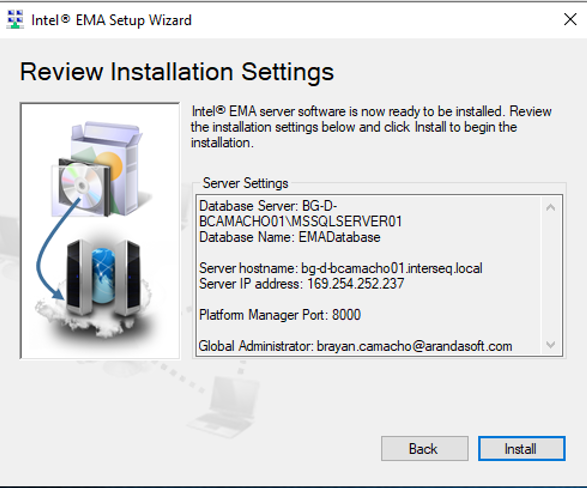Click the Platform Manager Port: 8000 line
Screen dimensions: 587x488
tap(280, 315)
